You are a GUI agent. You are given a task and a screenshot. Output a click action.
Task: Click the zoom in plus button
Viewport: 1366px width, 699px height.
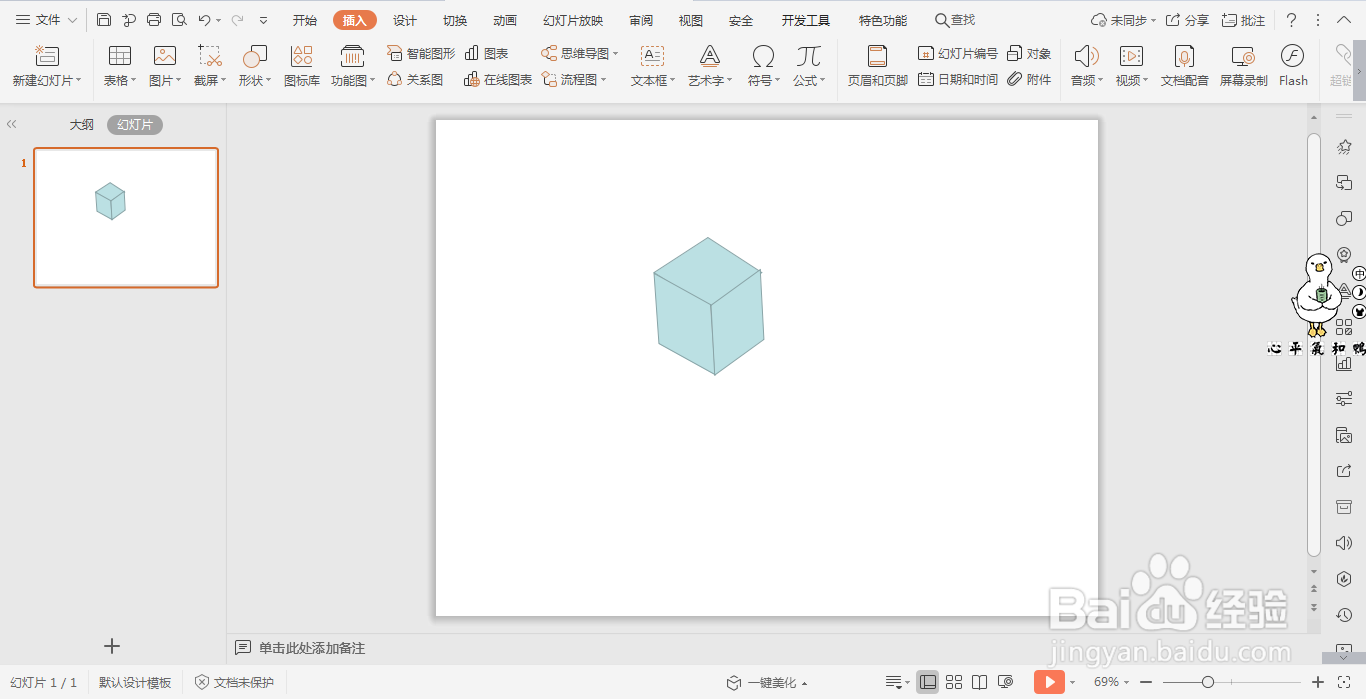(x=1318, y=682)
